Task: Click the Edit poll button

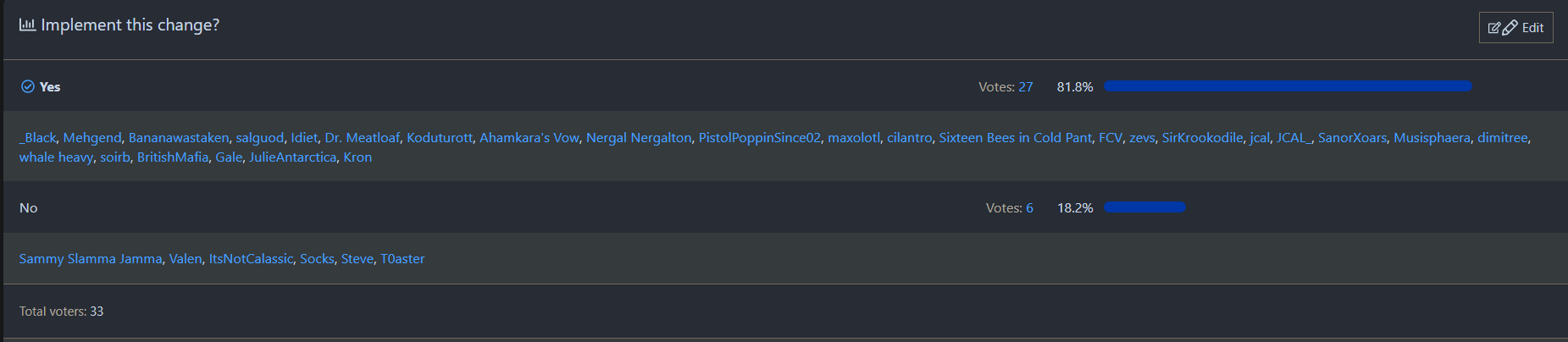Action: (x=1515, y=28)
